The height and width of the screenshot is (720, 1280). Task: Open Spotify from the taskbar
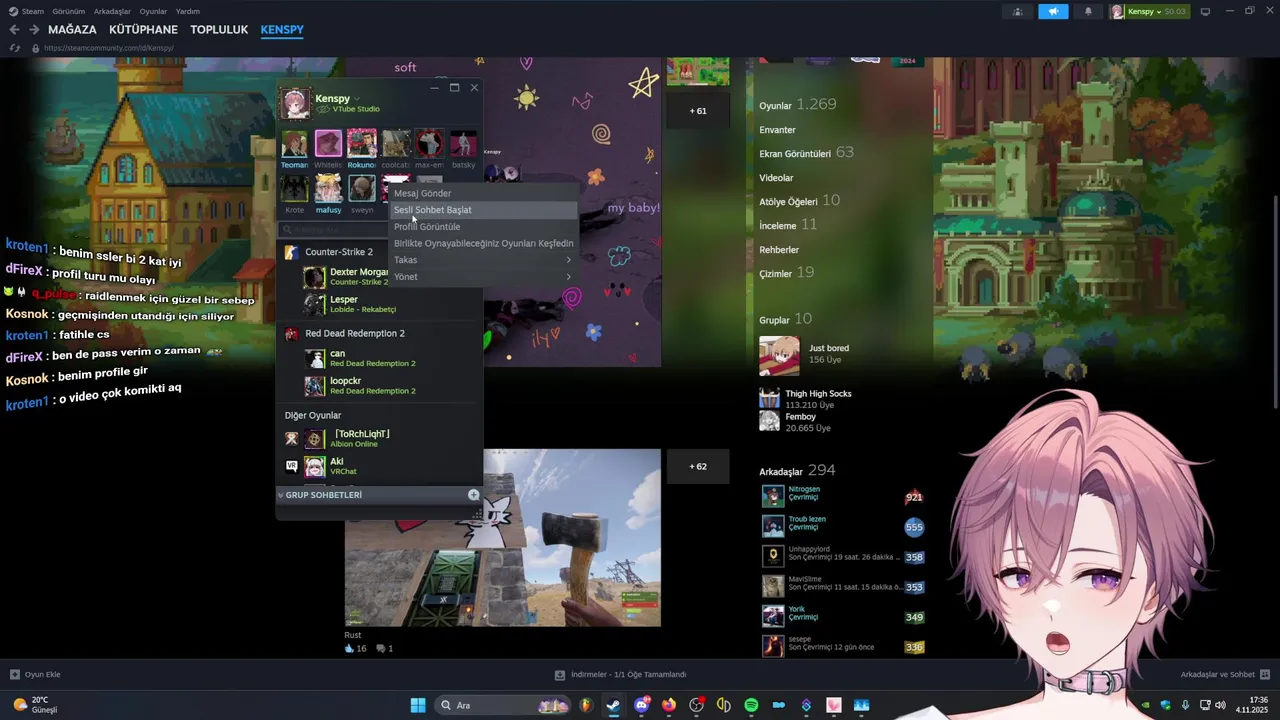(751, 705)
